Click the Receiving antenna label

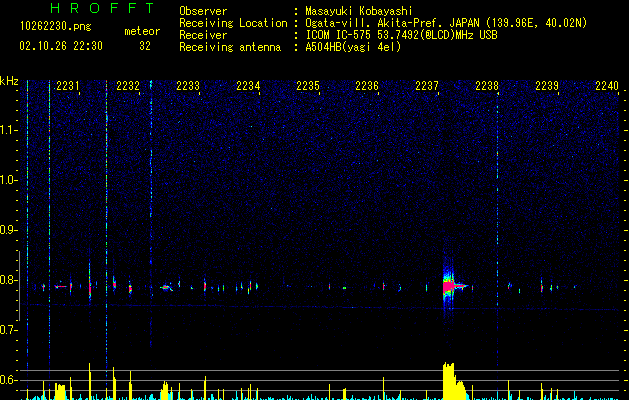click(230, 47)
